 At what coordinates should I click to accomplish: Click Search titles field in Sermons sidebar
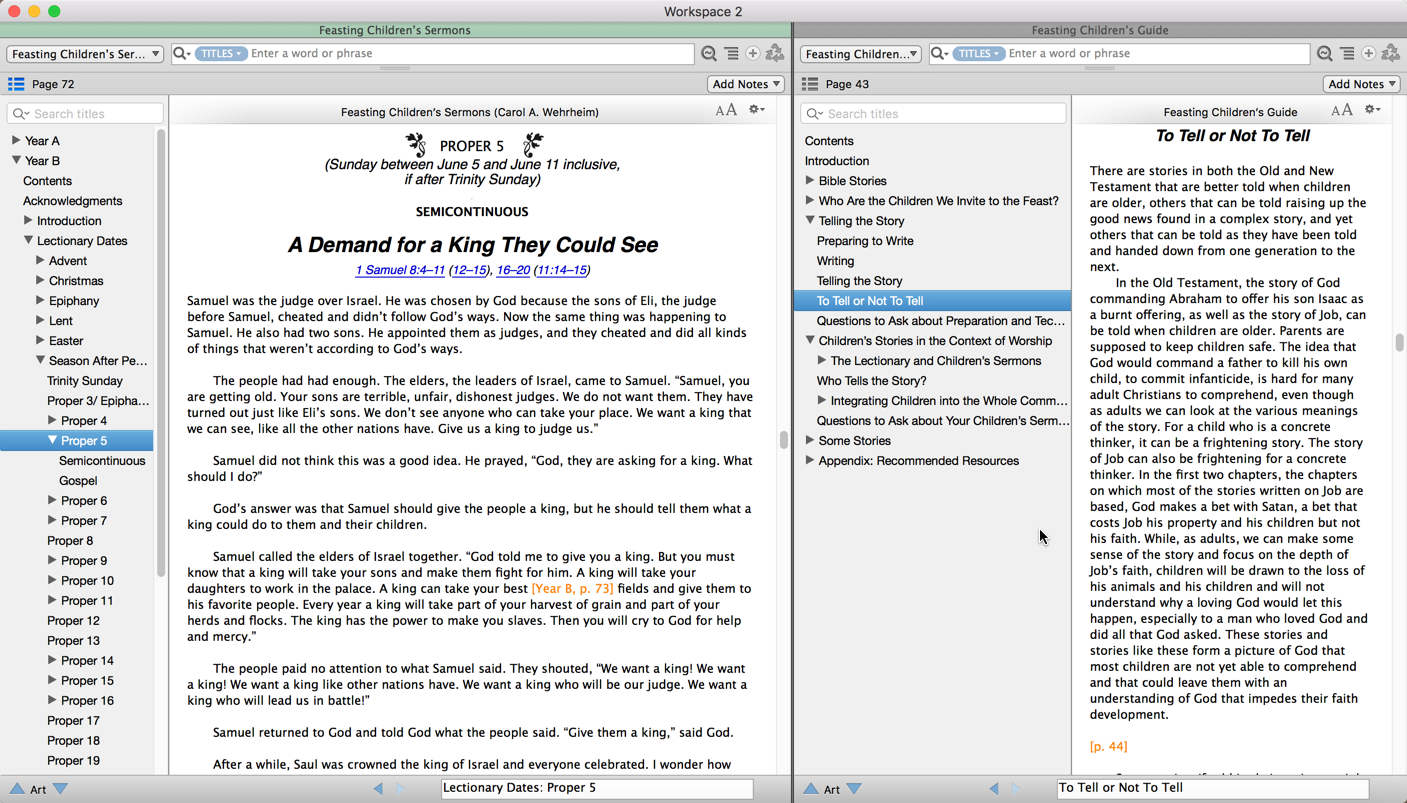click(x=85, y=114)
